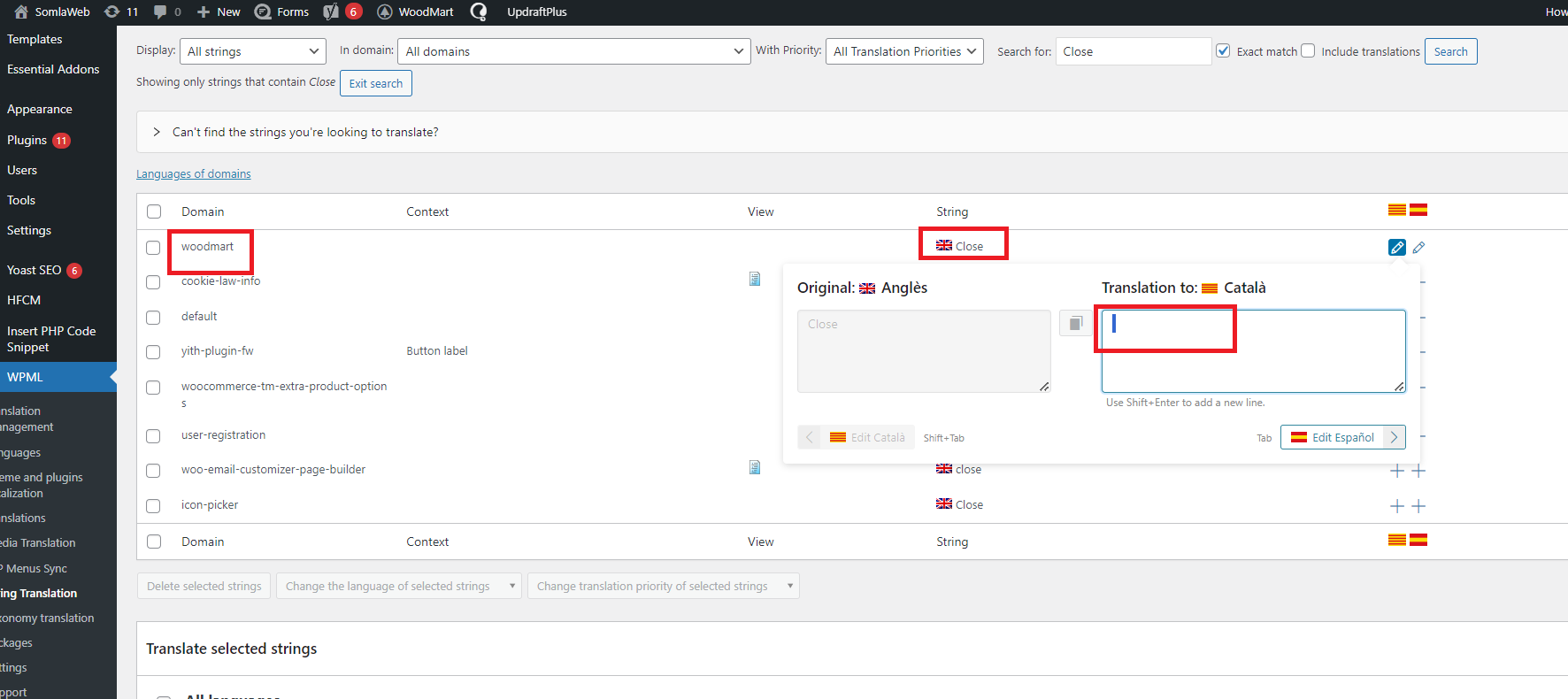Screen dimensions: 1568x699
Task: Click the Delete selected strings button
Action: [x=204, y=586]
